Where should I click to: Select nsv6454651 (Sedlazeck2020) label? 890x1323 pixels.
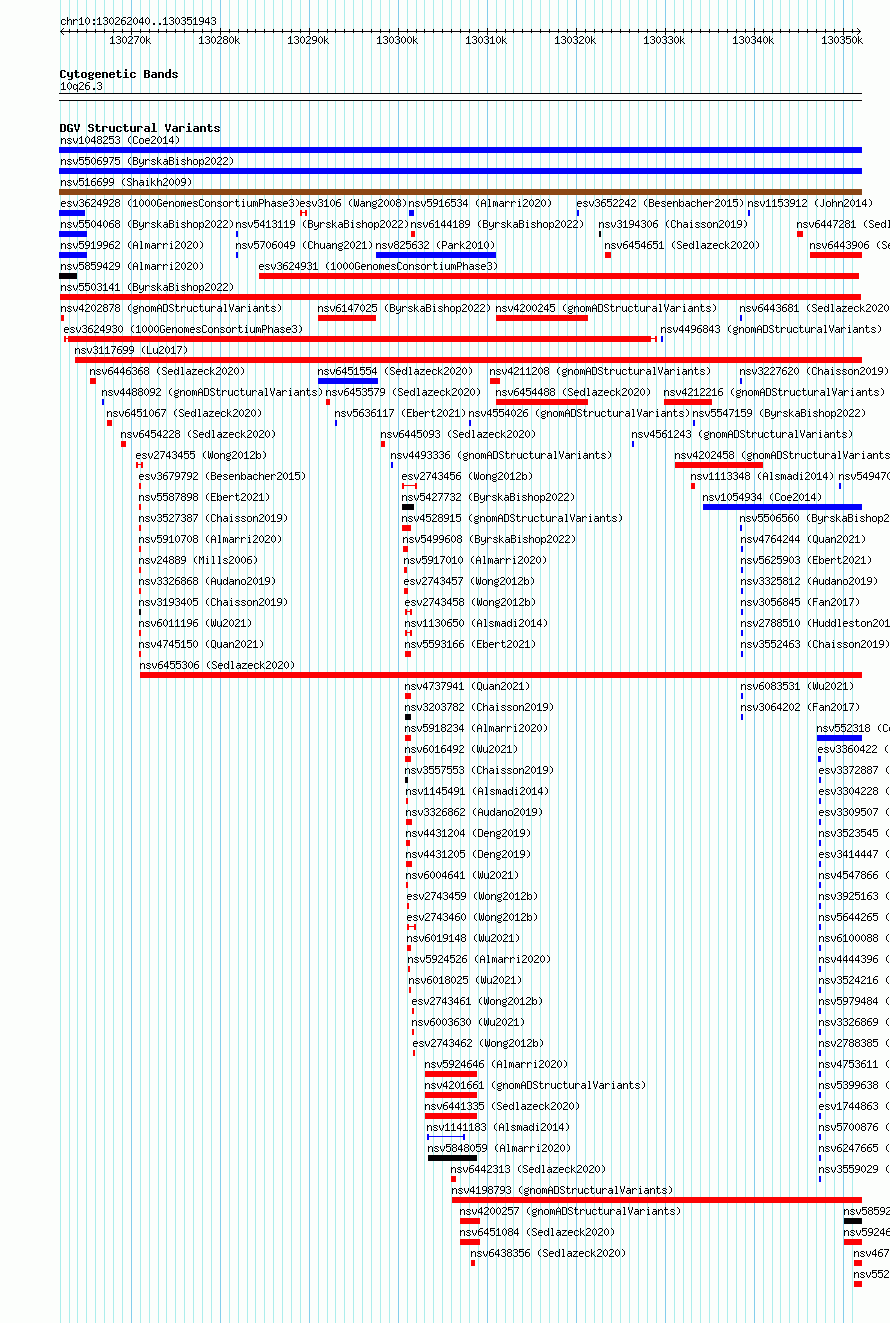[x=682, y=245]
